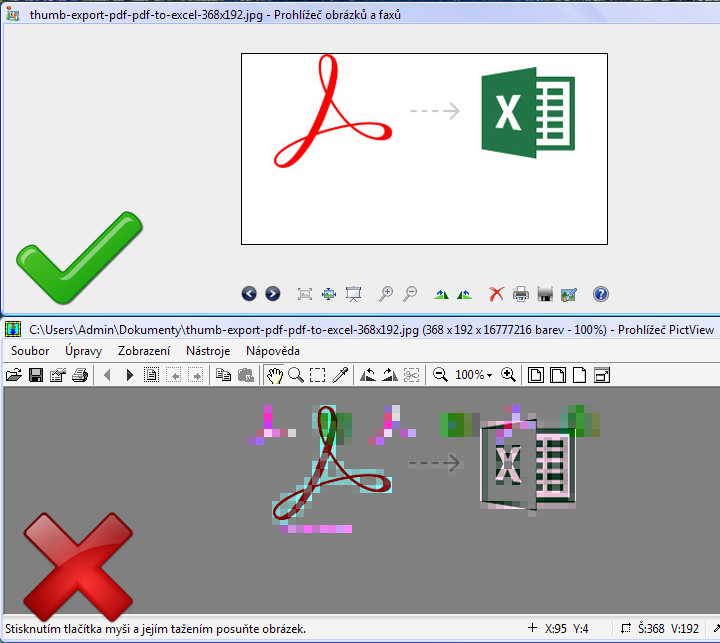Click first page-fit view icon in PictView
Viewport: 720px width, 643px height.
536,375
